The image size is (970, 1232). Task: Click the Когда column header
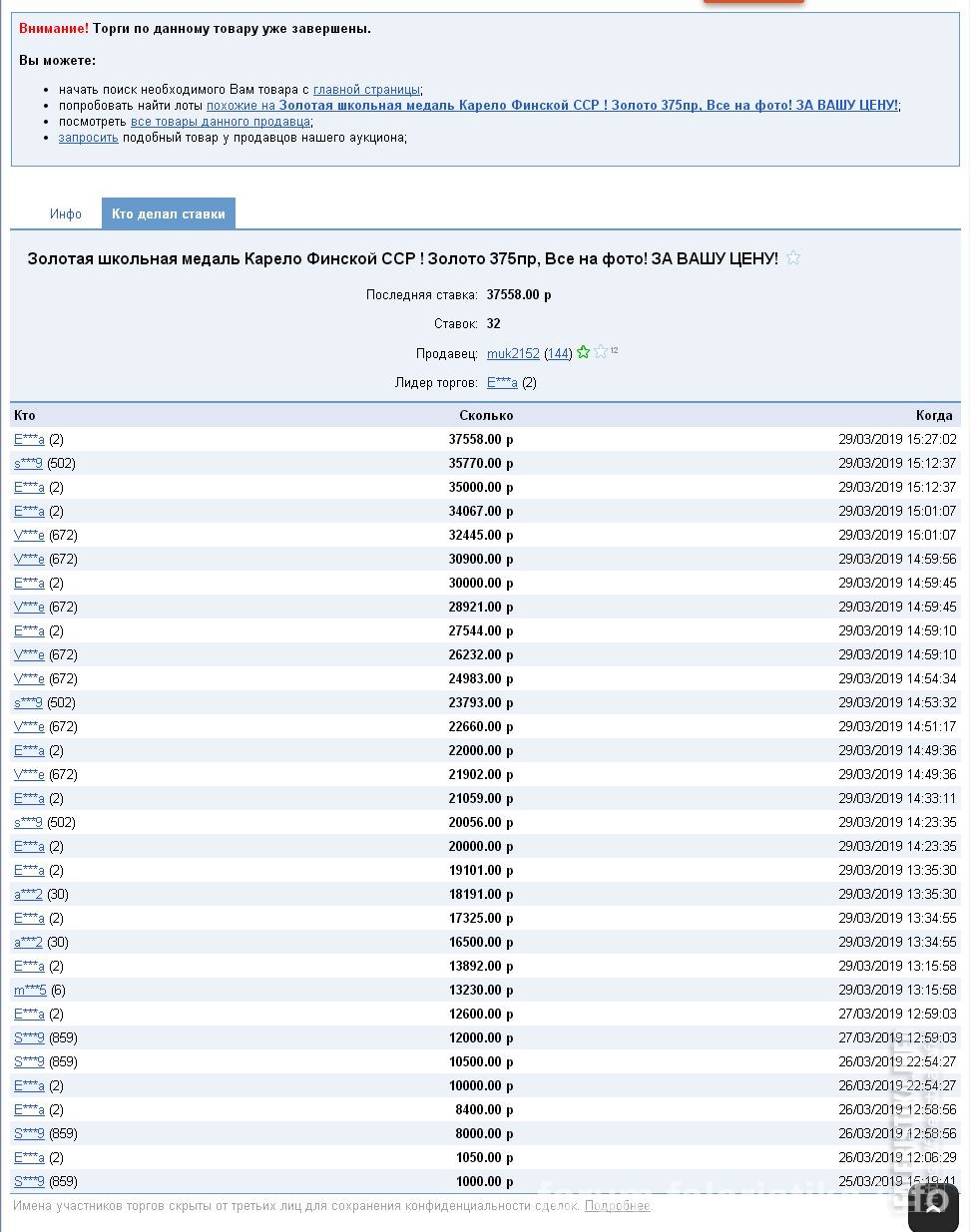click(934, 415)
